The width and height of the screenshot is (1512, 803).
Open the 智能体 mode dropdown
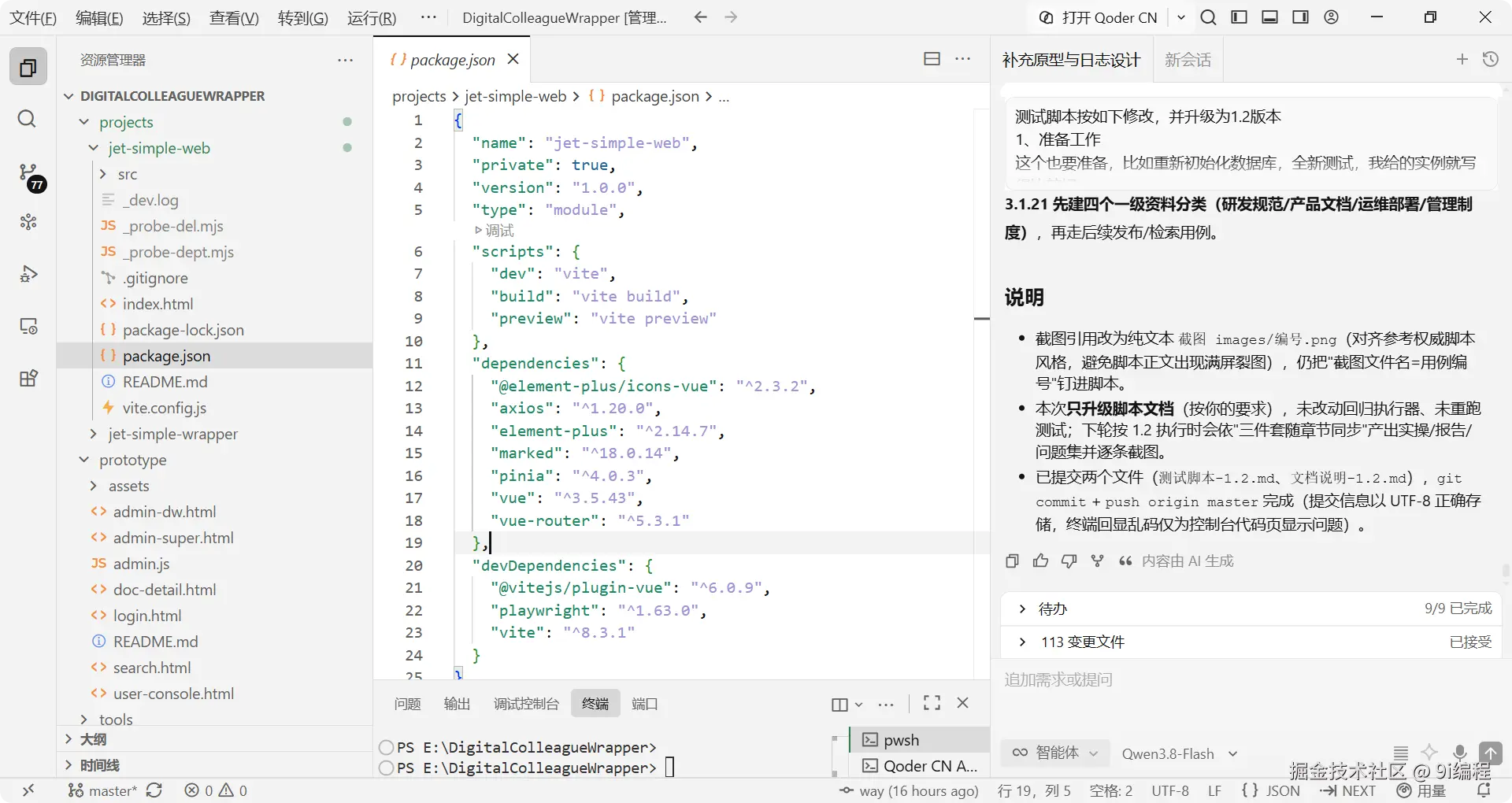pyautogui.click(x=1055, y=753)
